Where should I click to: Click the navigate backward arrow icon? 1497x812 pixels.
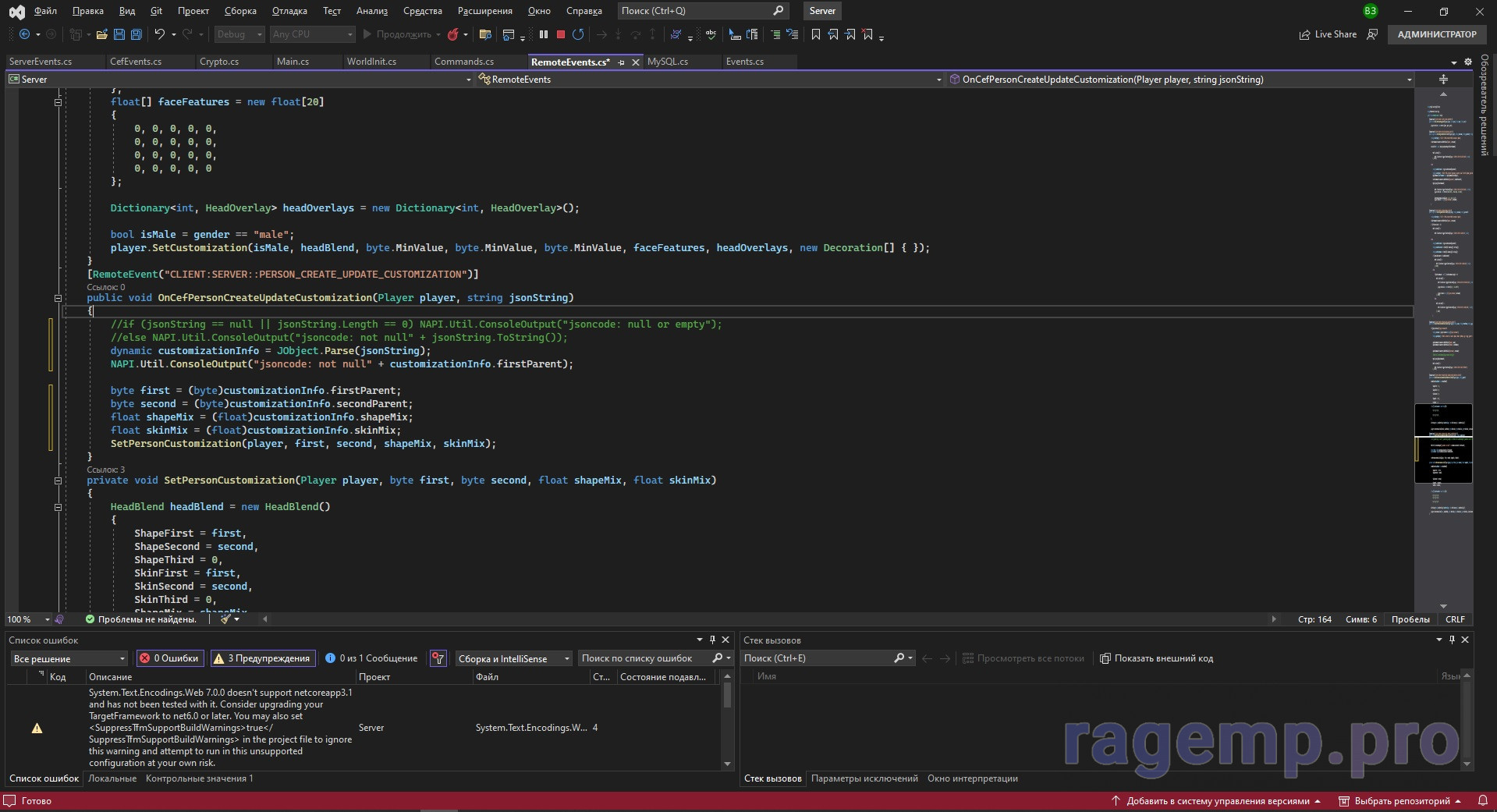(24, 34)
